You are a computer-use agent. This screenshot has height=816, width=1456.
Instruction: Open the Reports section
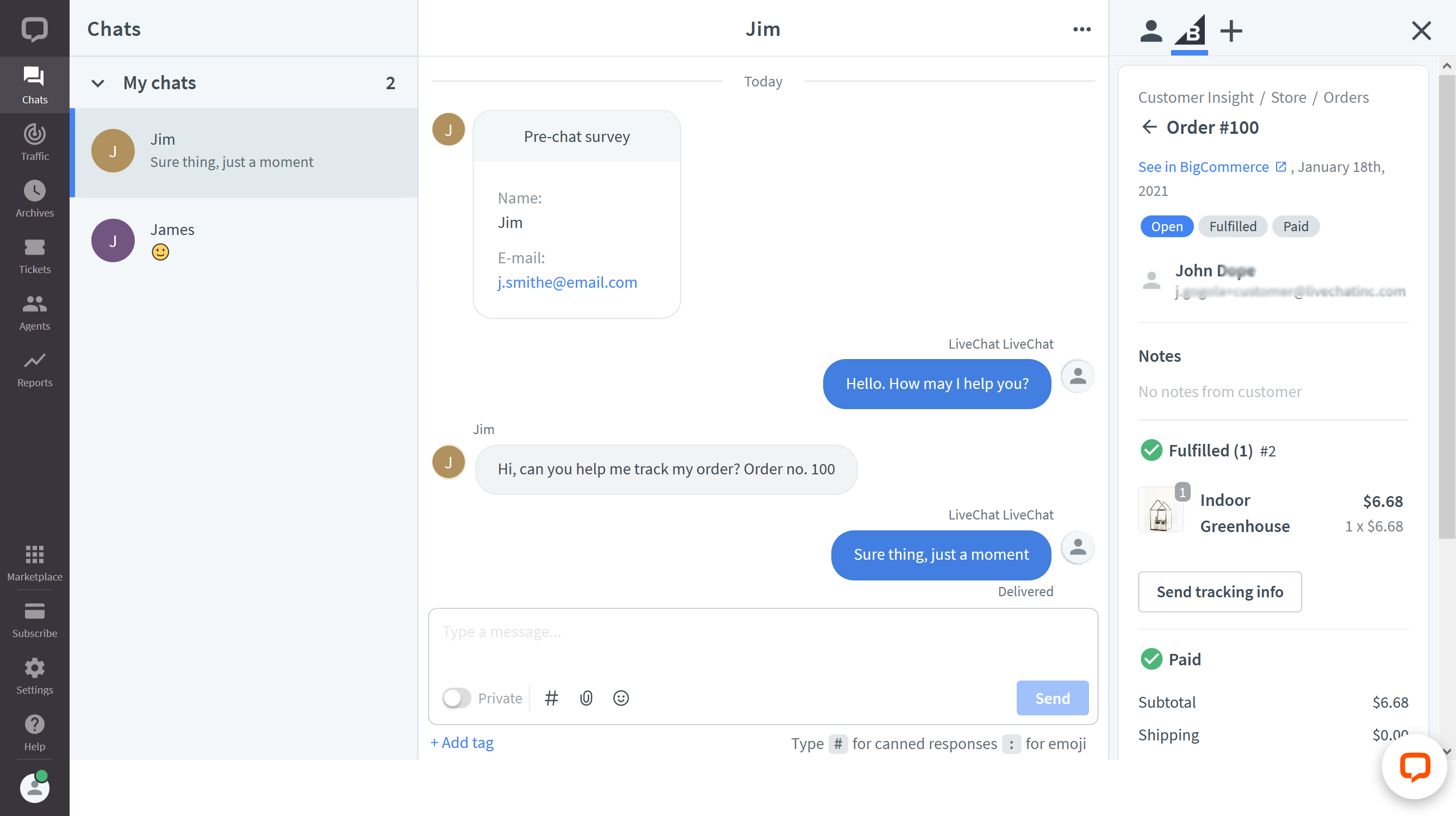pyautogui.click(x=34, y=369)
